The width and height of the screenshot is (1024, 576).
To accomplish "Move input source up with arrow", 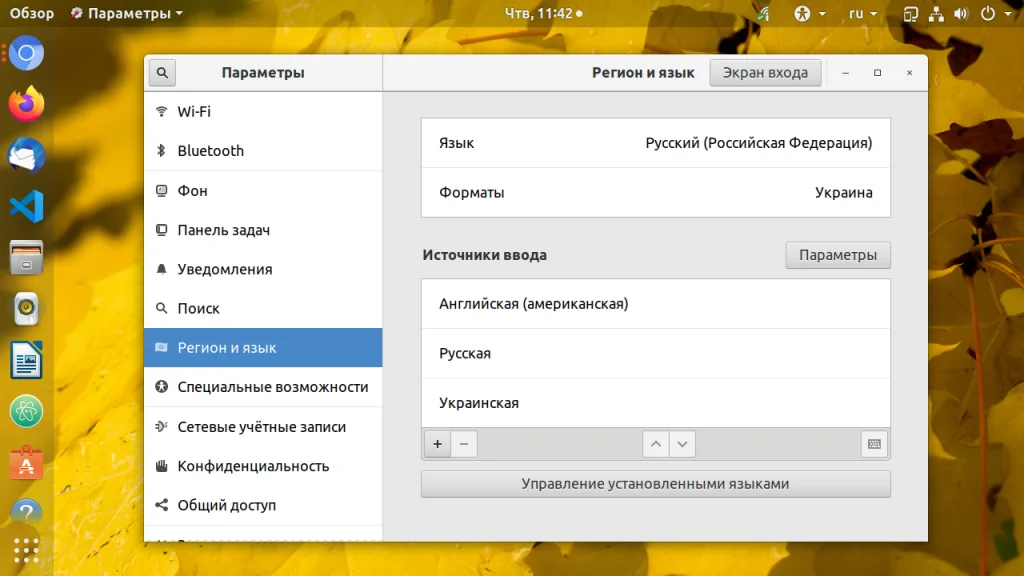I will [656, 444].
